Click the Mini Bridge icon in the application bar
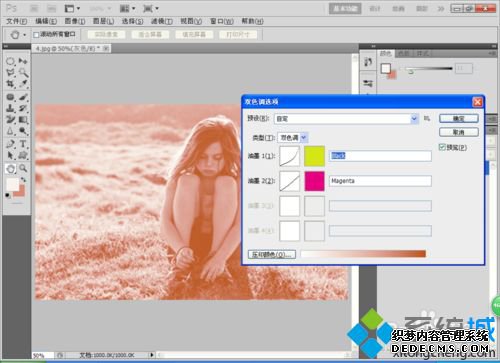This screenshot has height=363, width=500. 51,8
